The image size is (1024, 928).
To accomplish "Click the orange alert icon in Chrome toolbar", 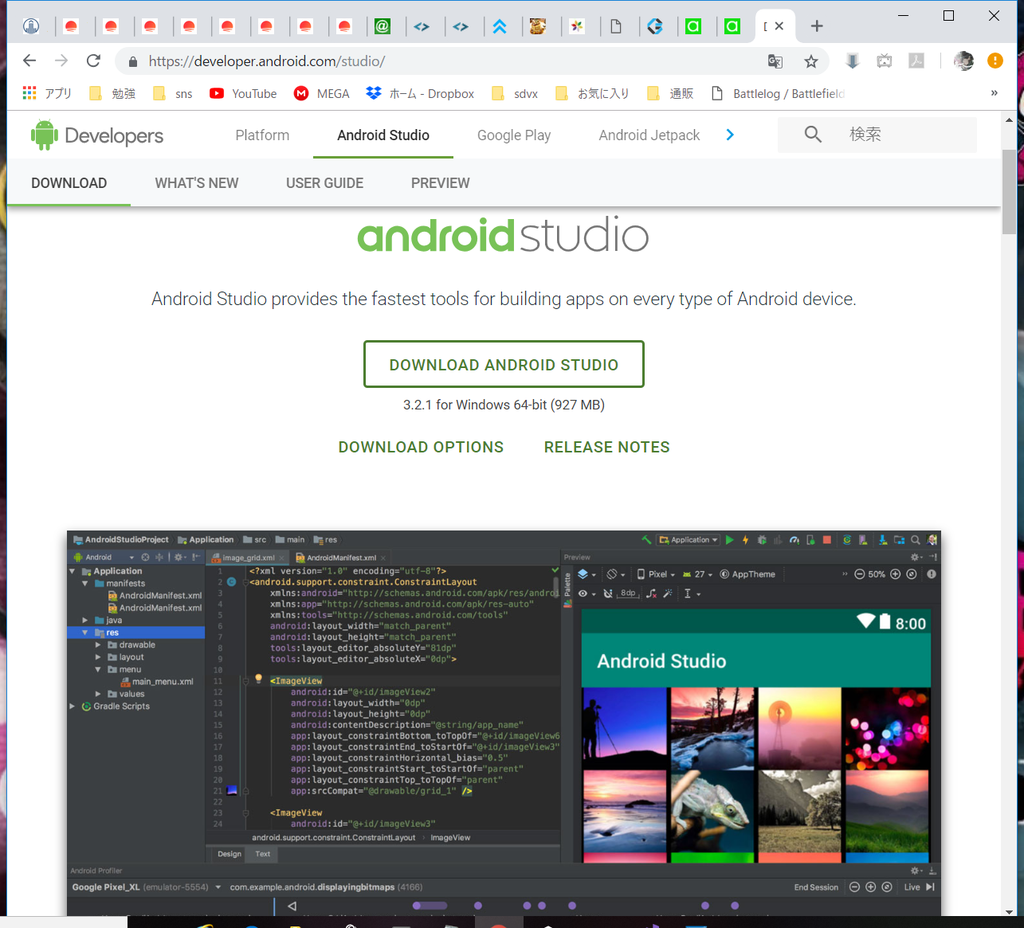I will [995, 61].
